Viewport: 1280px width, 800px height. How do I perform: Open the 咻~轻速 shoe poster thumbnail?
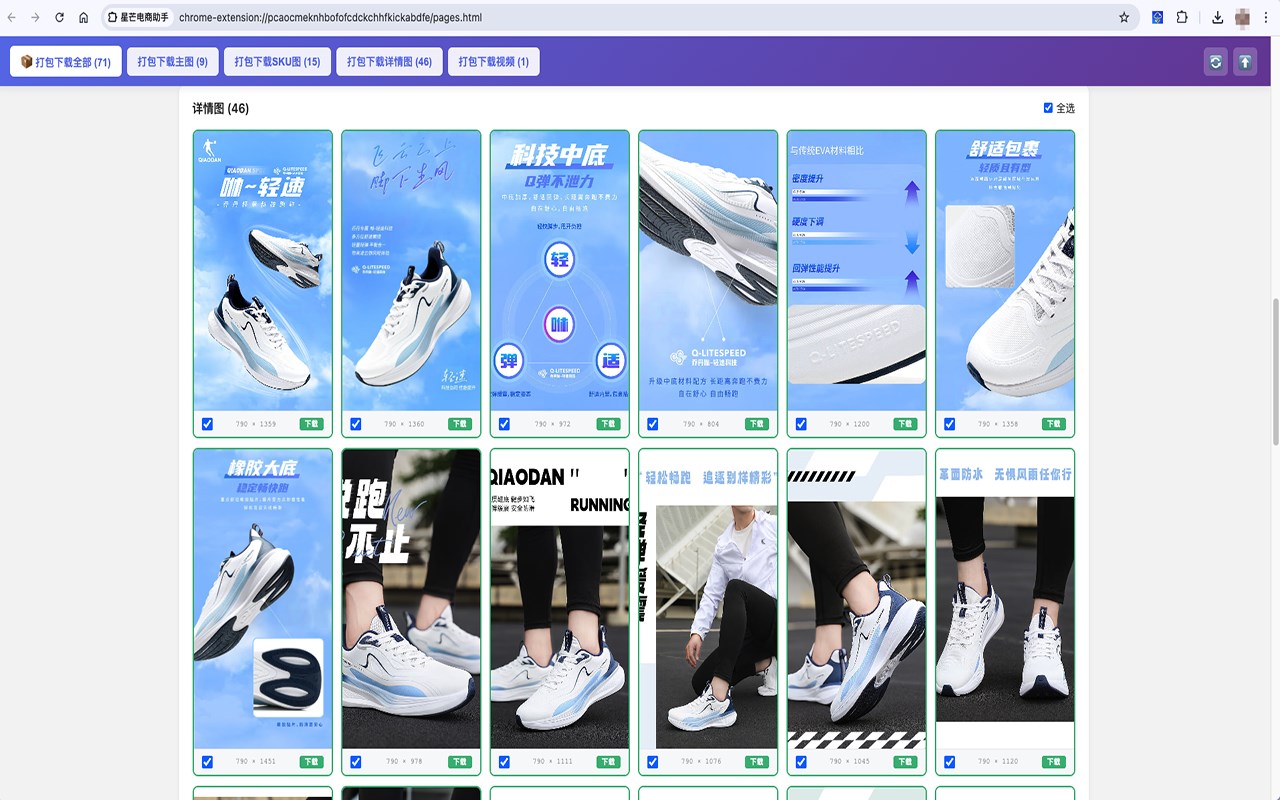coord(263,271)
